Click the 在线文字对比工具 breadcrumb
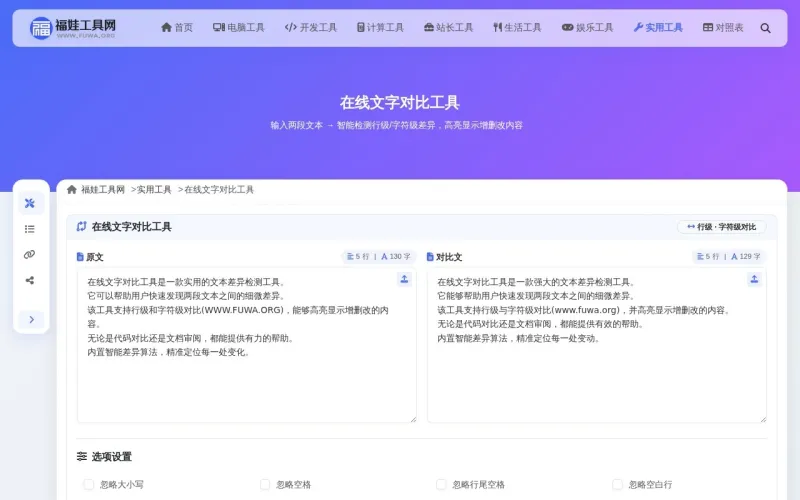Viewport: 800px width, 500px height. [219, 190]
